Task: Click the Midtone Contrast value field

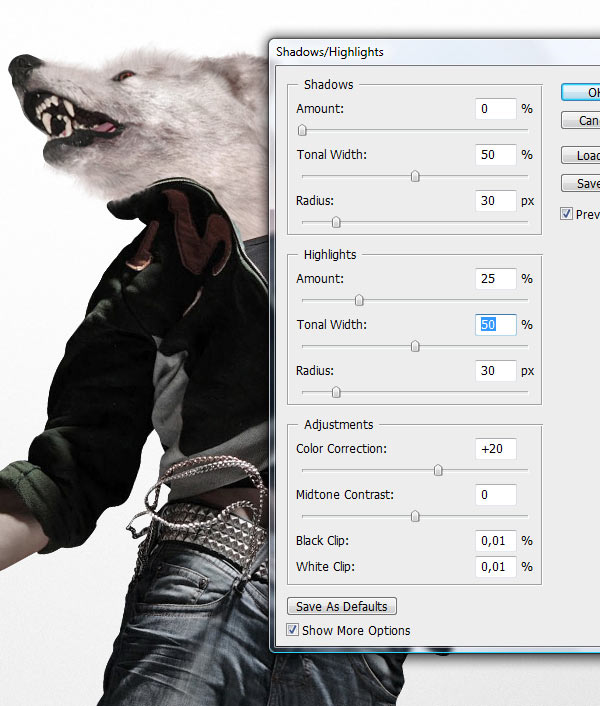Action: (x=496, y=495)
